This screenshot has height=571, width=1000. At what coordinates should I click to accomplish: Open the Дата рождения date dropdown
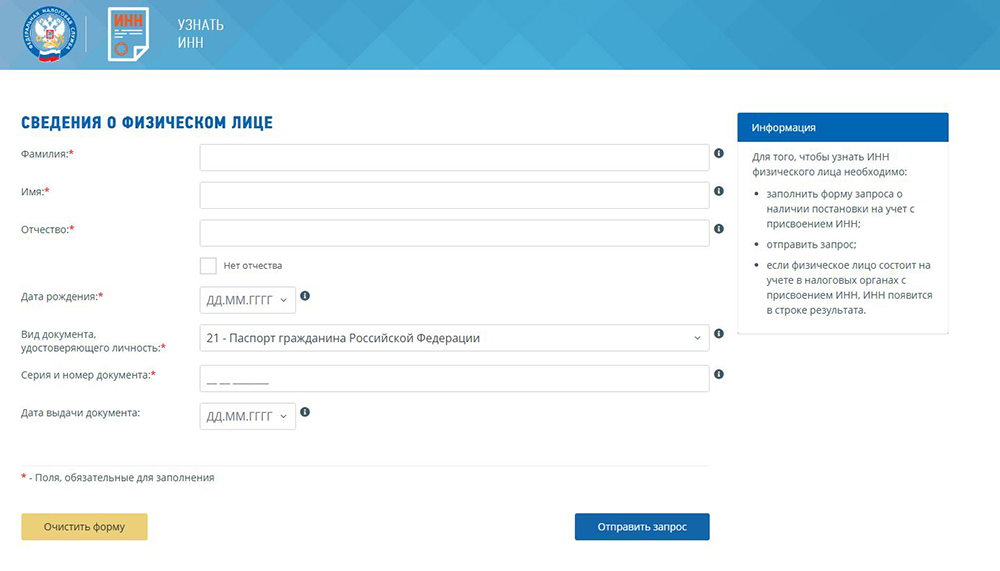(x=247, y=300)
